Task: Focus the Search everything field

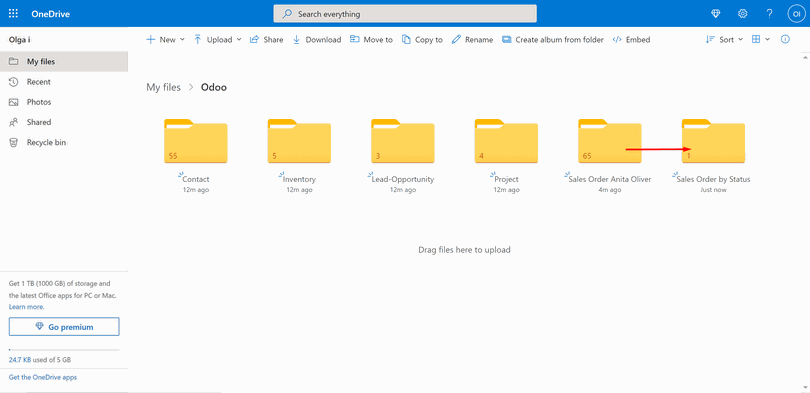Action: coord(405,14)
